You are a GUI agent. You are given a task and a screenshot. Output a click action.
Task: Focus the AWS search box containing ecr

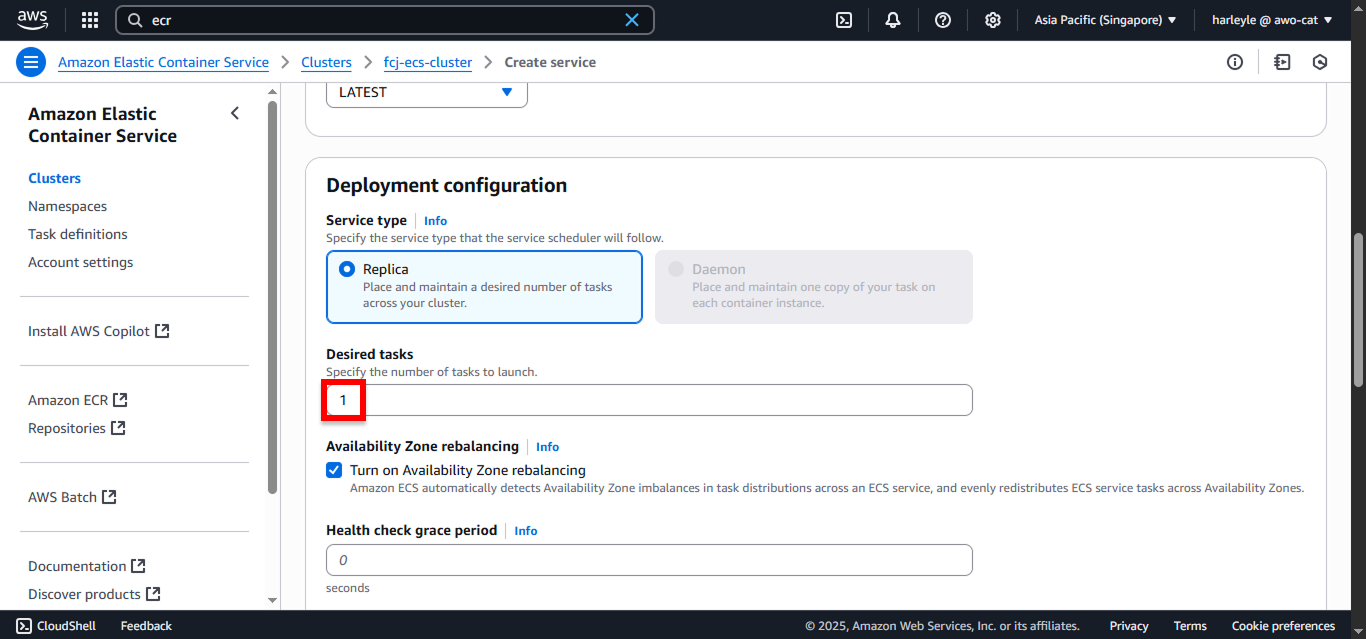click(385, 20)
